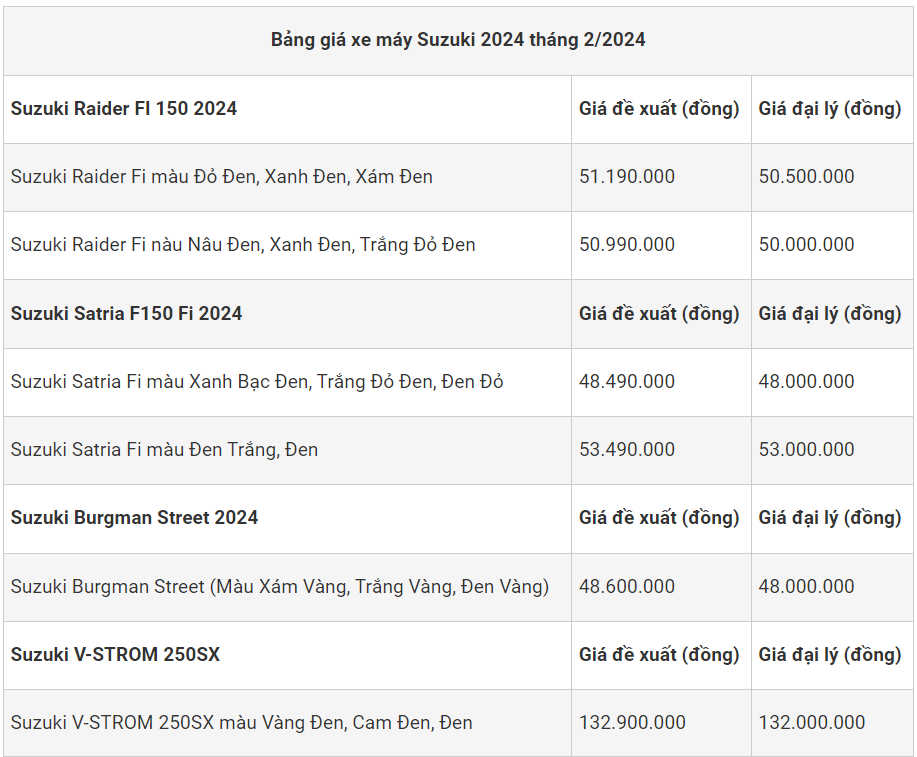This screenshot has height=757, width=917.
Task: Click the suggested price 53.490.000
Action: pyautogui.click(x=627, y=450)
